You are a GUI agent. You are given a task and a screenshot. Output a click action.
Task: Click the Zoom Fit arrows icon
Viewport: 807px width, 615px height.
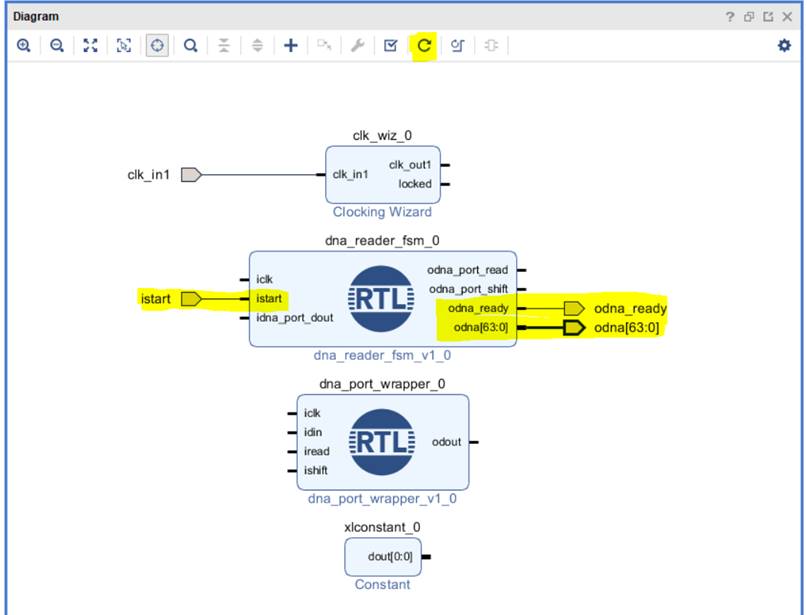point(91,45)
